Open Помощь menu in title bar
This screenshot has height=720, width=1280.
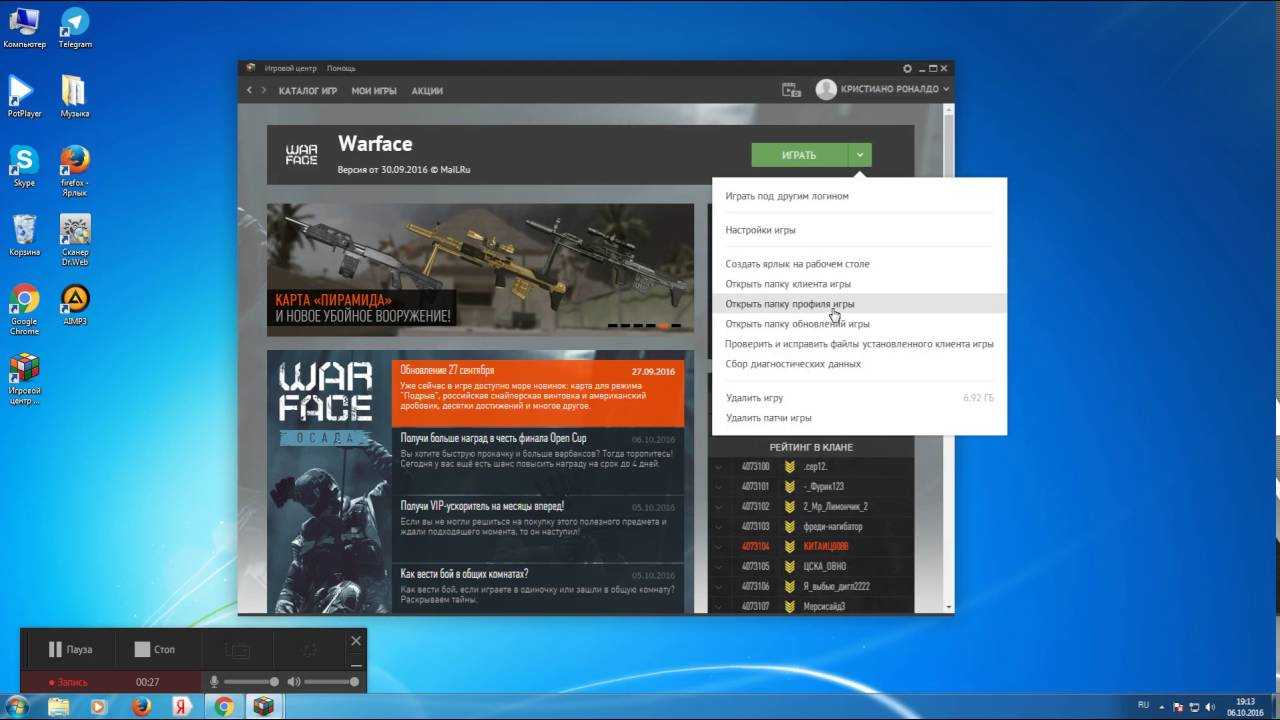341,68
